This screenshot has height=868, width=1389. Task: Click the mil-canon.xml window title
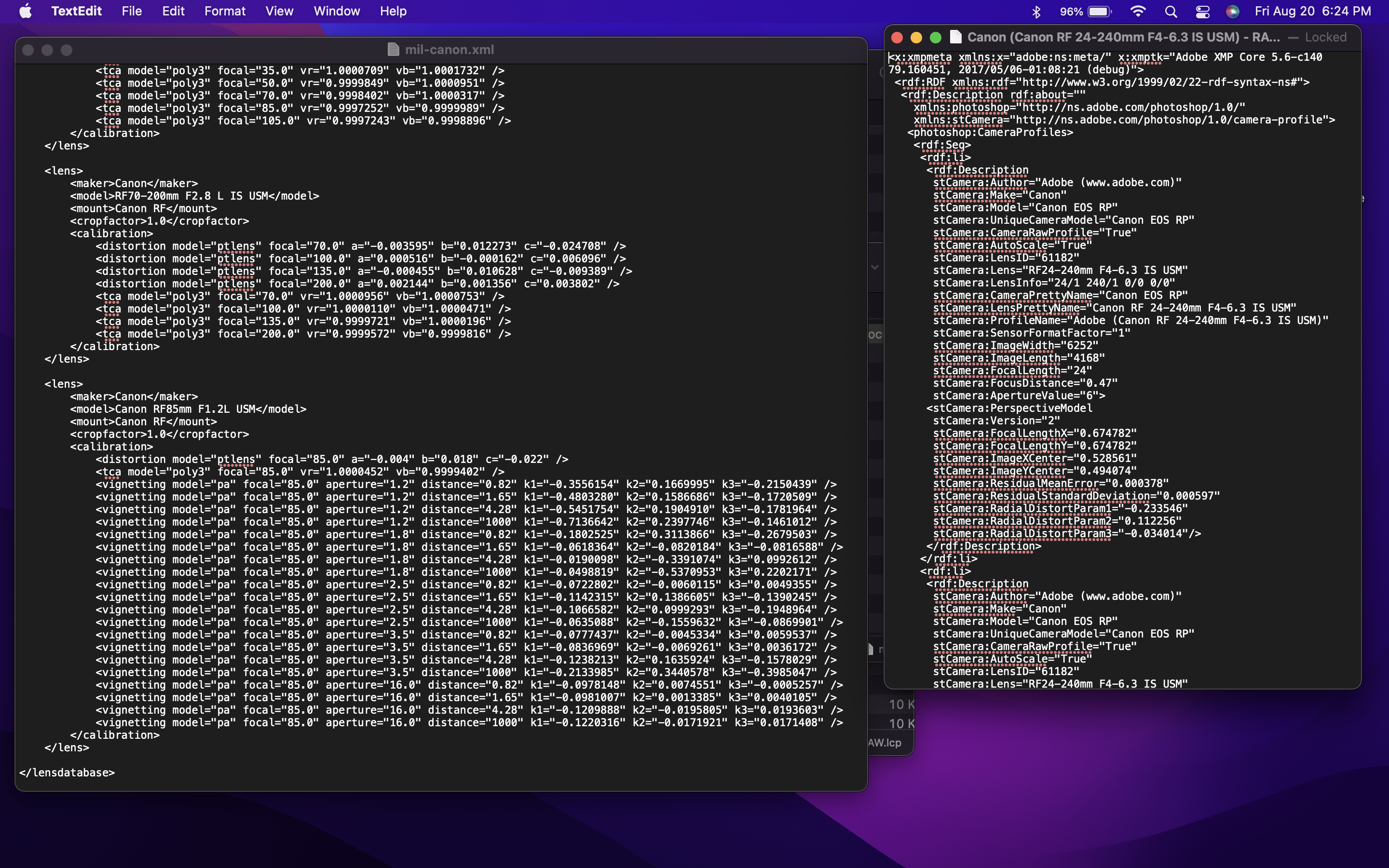[449, 50]
